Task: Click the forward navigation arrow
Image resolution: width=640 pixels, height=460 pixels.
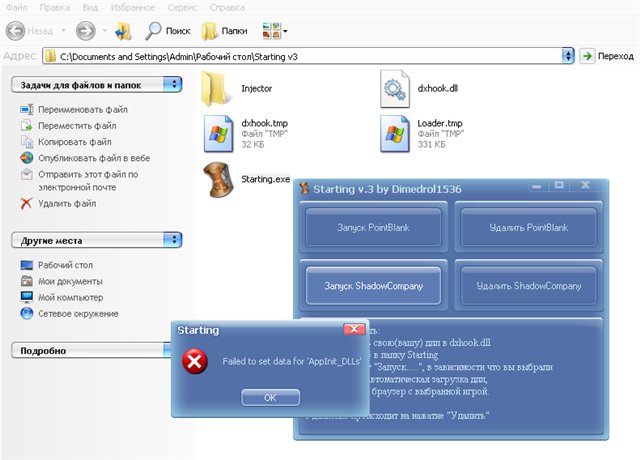Action: tap(86, 31)
